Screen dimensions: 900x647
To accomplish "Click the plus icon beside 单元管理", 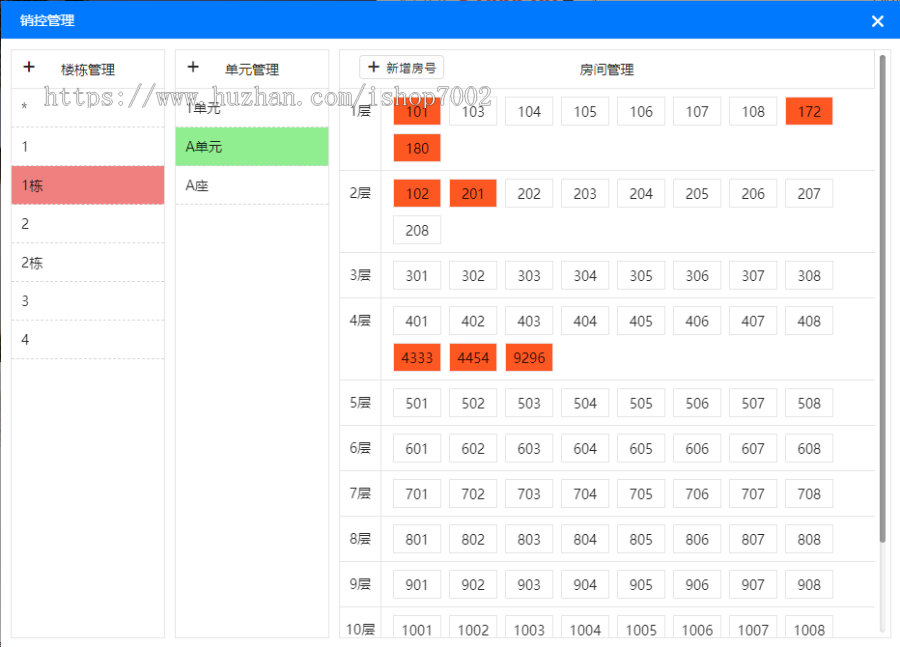I will [x=193, y=67].
